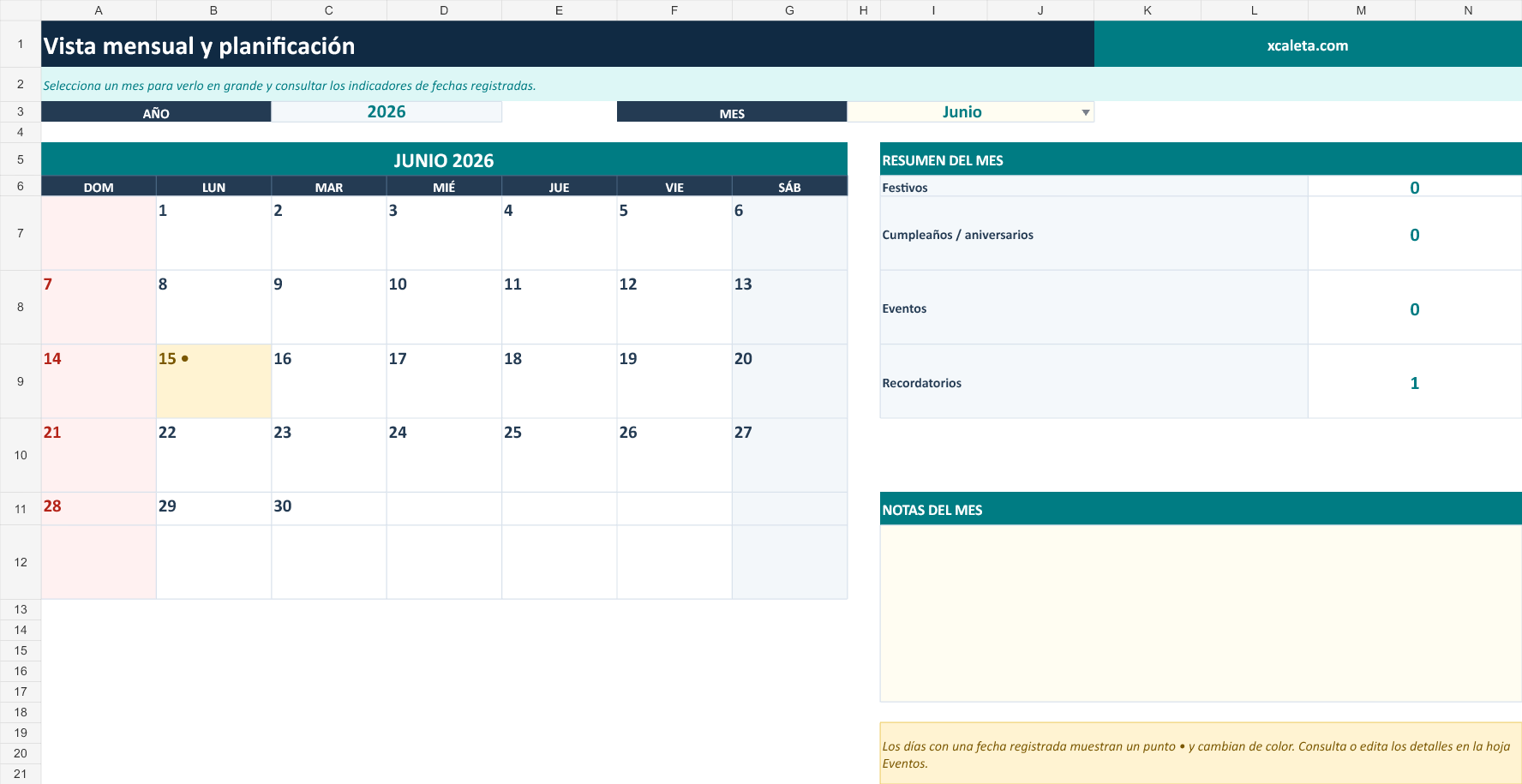Select day 28 in the calendar
Viewport: 1522px width, 784px height.
pos(99,508)
